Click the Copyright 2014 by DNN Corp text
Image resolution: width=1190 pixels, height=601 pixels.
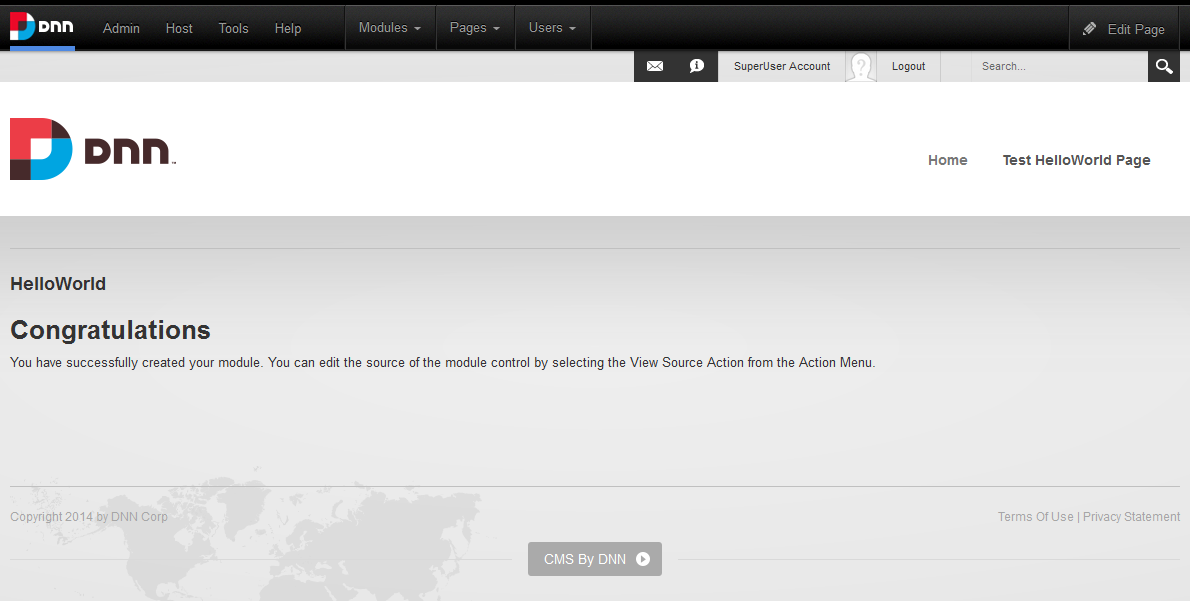coord(89,517)
